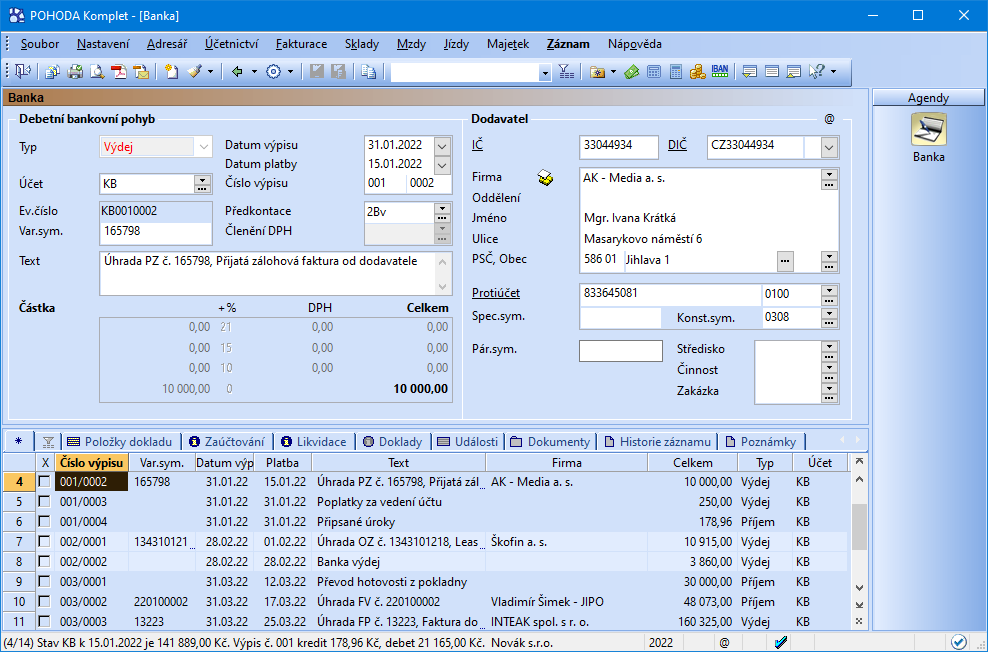Tick the checkbox for Banka výdej row

click(44, 562)
